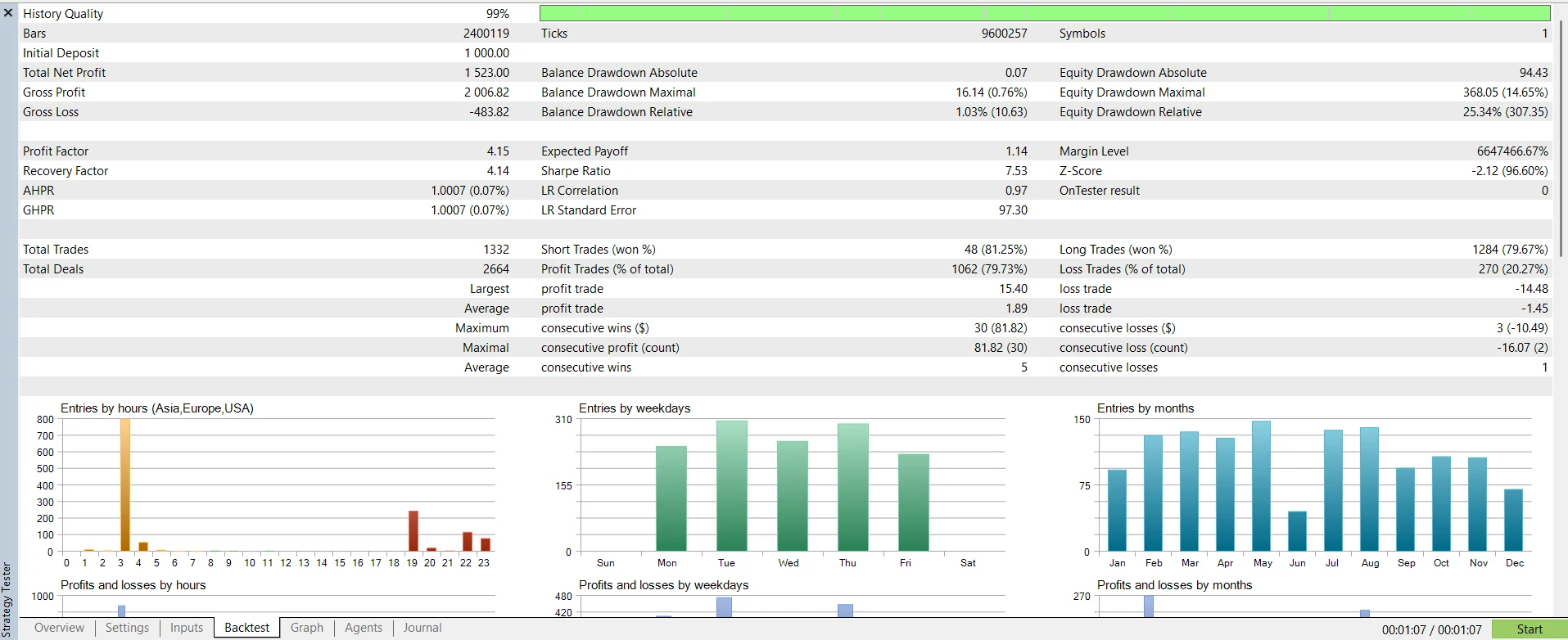Click the Initial Deposit value "1 000.00"
This screenshot has width=1568, height=640.
click(486, 53)
